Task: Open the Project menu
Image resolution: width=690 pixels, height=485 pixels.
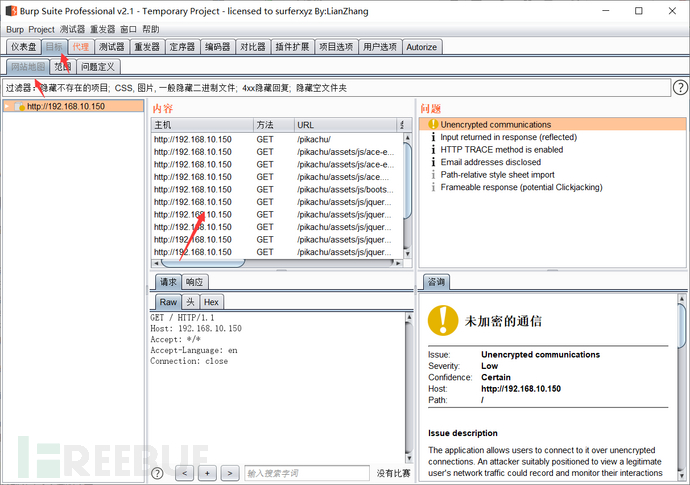Action: [x=41, y=29]
